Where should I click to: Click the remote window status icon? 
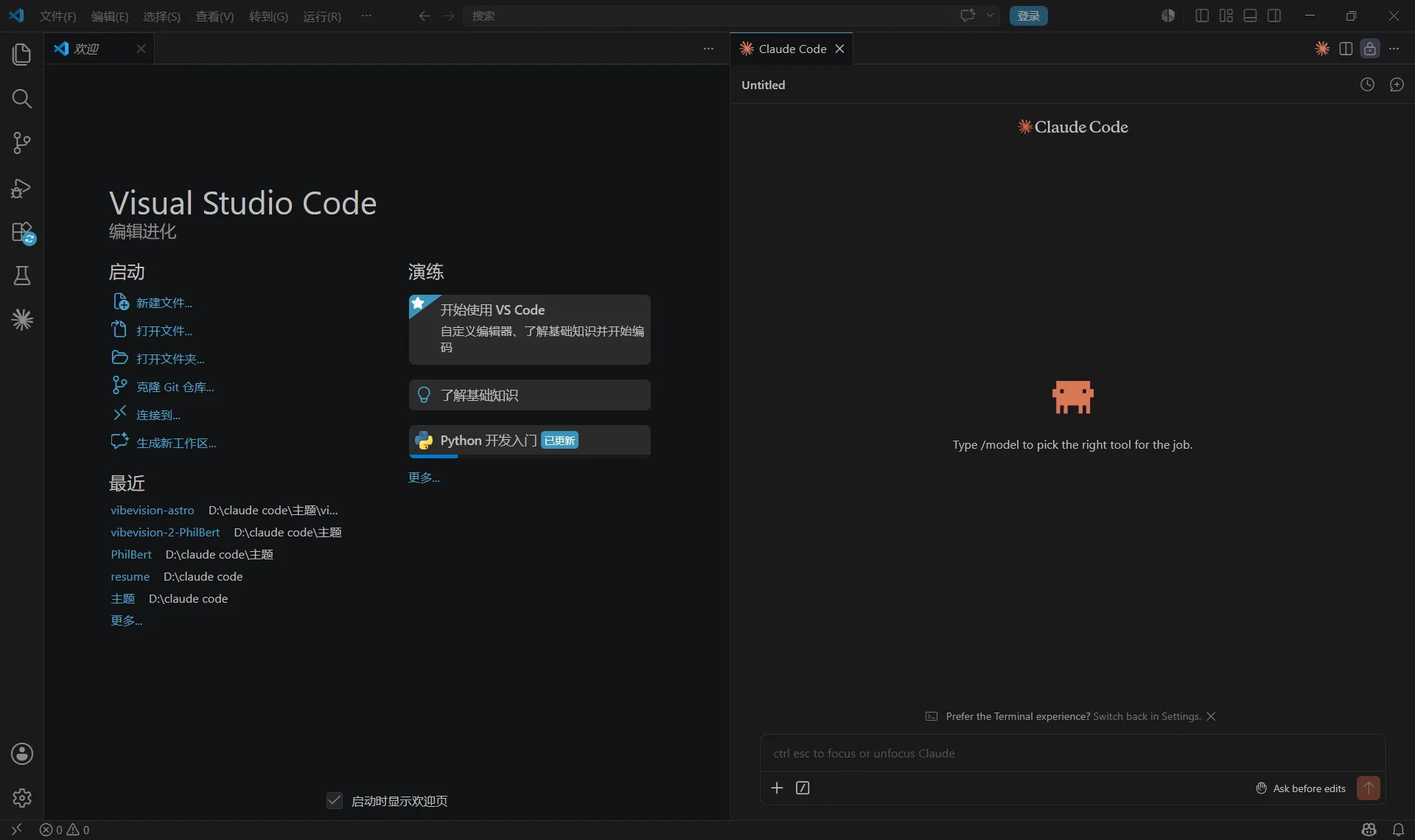16,830
